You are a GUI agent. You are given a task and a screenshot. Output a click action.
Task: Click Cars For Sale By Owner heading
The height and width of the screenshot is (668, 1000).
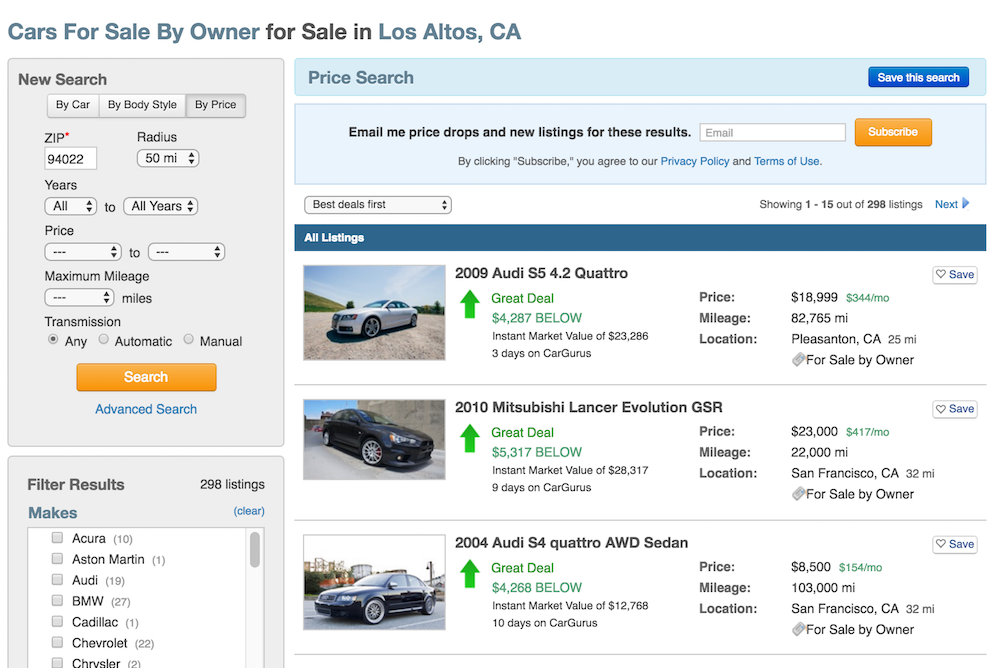[x=134, y=32]
